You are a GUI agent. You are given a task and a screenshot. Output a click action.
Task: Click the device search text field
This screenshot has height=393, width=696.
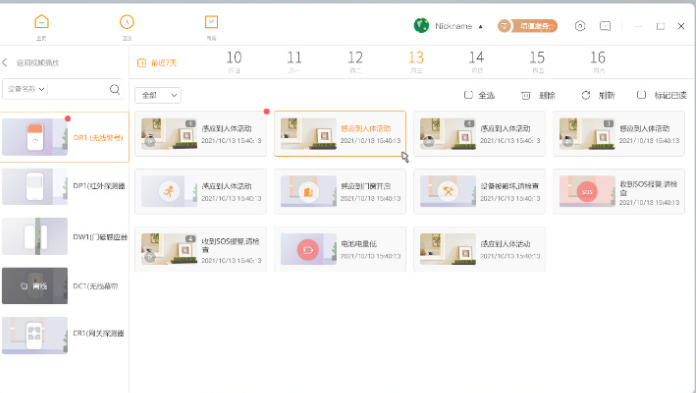pyautogui.click(x=77, y=89)
